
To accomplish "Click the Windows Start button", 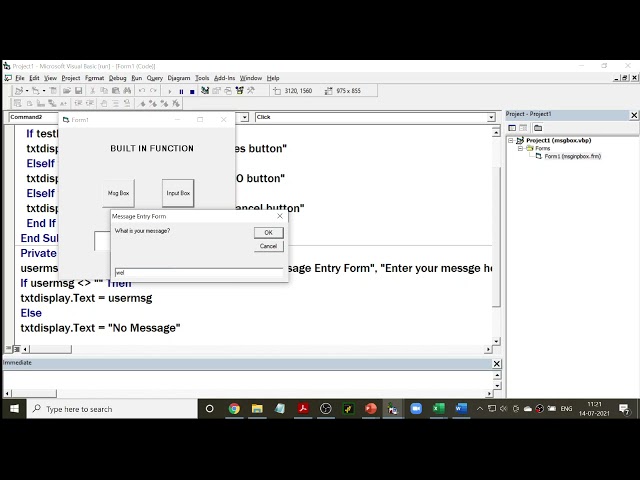I will pyautogui.click(x=14, y=409).
